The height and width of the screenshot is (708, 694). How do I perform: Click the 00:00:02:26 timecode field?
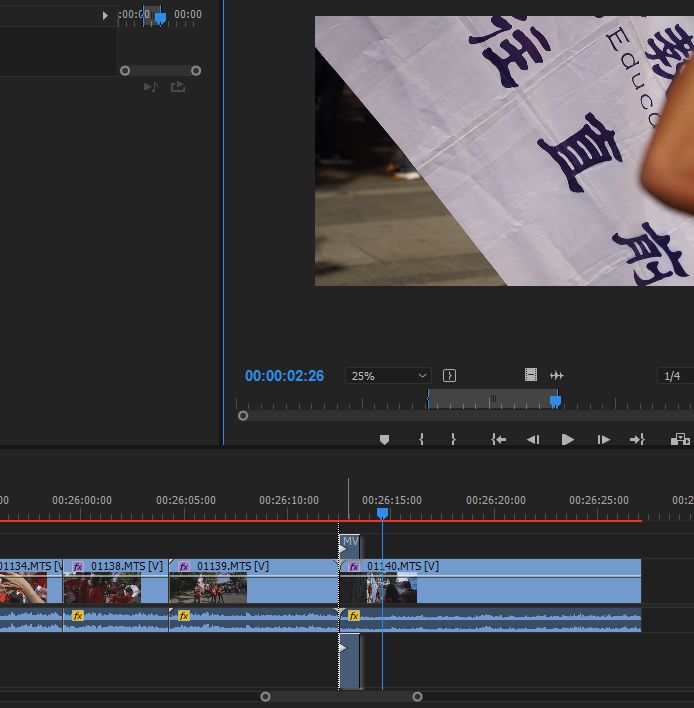(284, 376)
